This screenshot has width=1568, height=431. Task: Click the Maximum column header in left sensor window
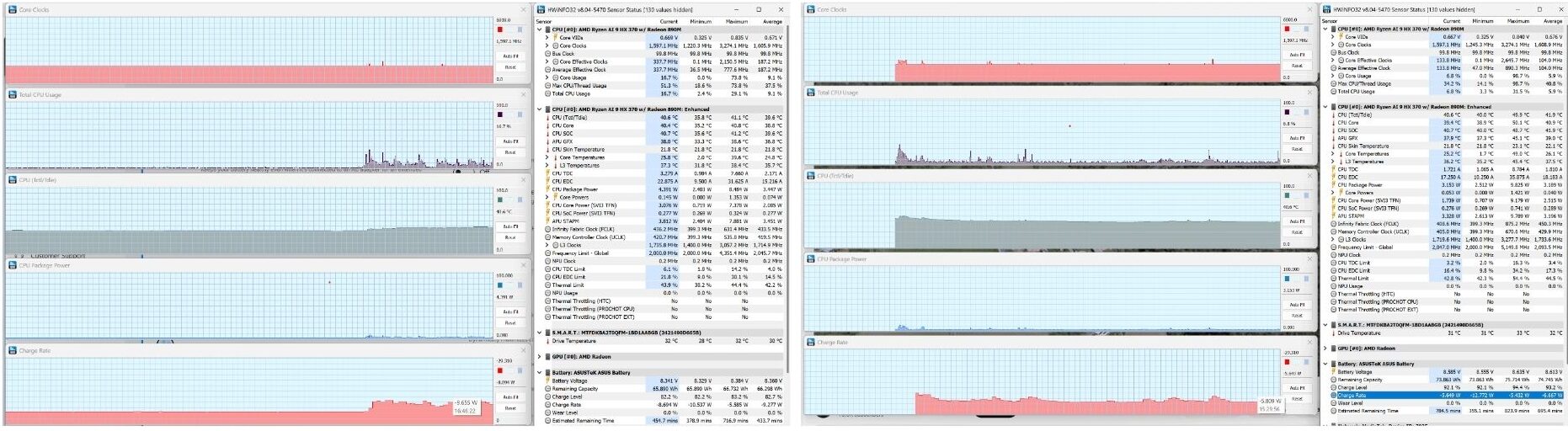[737, 21]
